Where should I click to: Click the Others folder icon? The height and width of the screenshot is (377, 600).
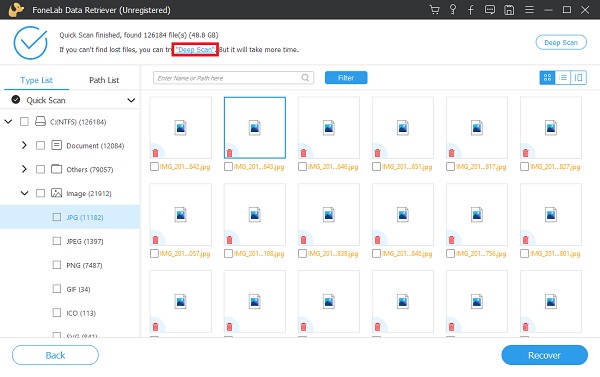point(57,169)
